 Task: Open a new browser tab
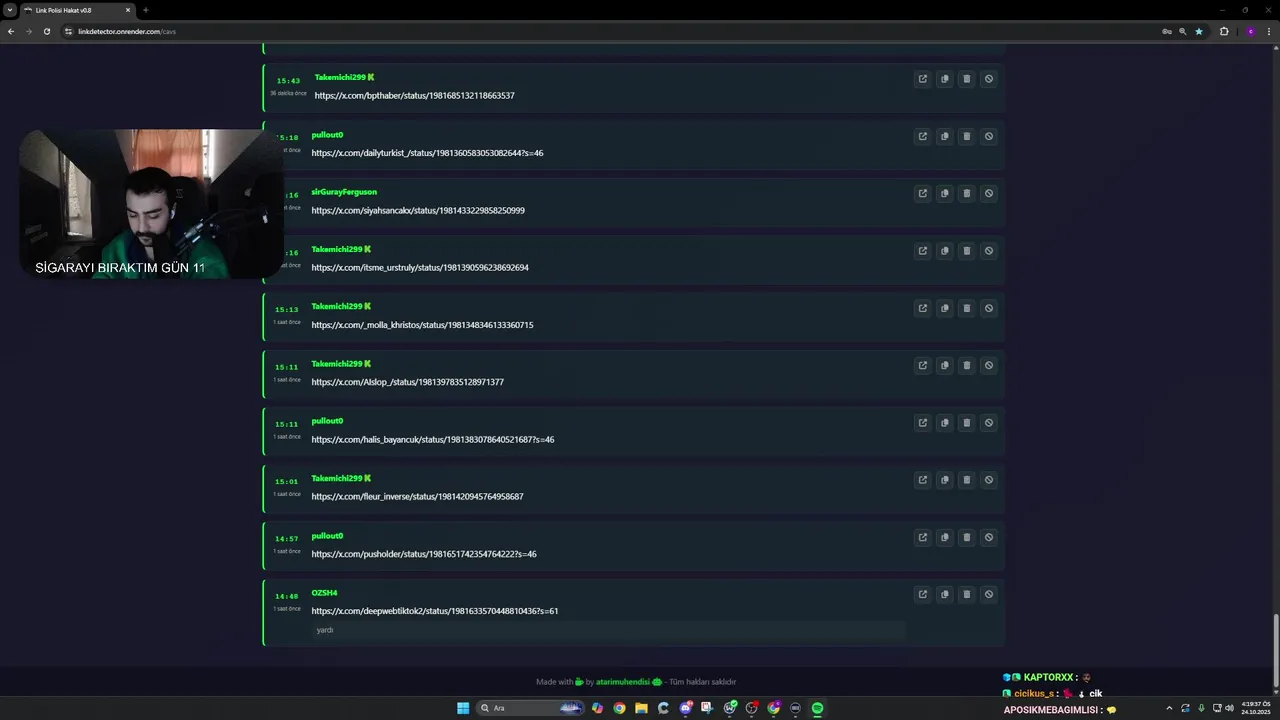(146, 10)
